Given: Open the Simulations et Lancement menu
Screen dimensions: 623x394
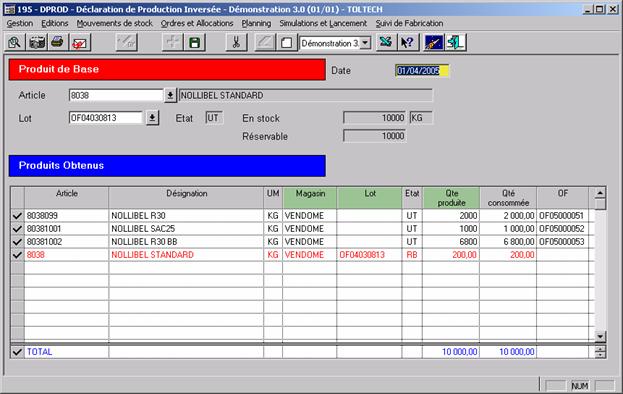Looking at the screenshot, I should coord(323,23).
